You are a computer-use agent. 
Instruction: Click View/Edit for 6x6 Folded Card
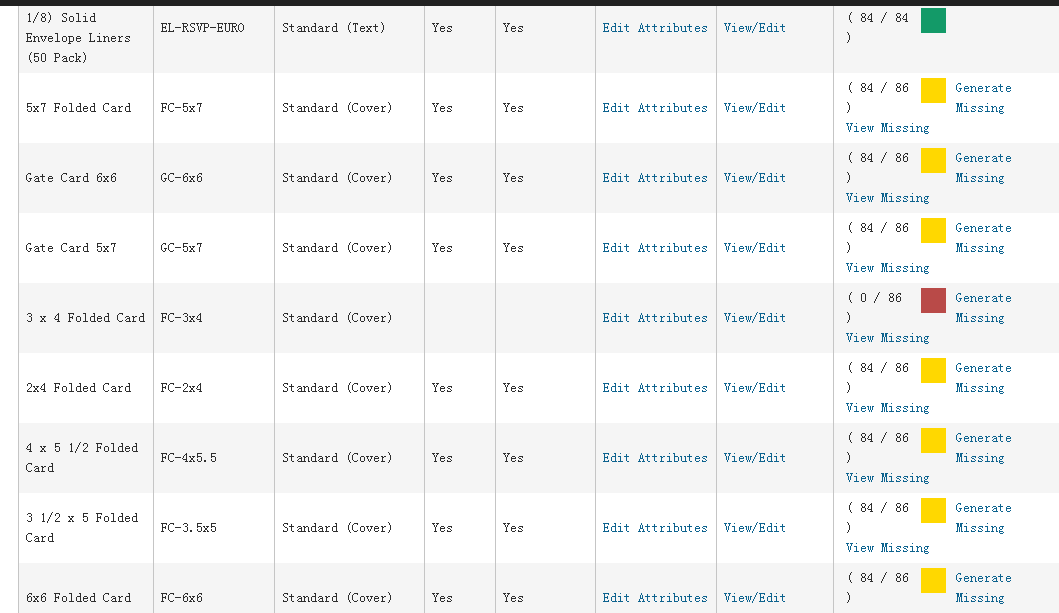(754, 598)
